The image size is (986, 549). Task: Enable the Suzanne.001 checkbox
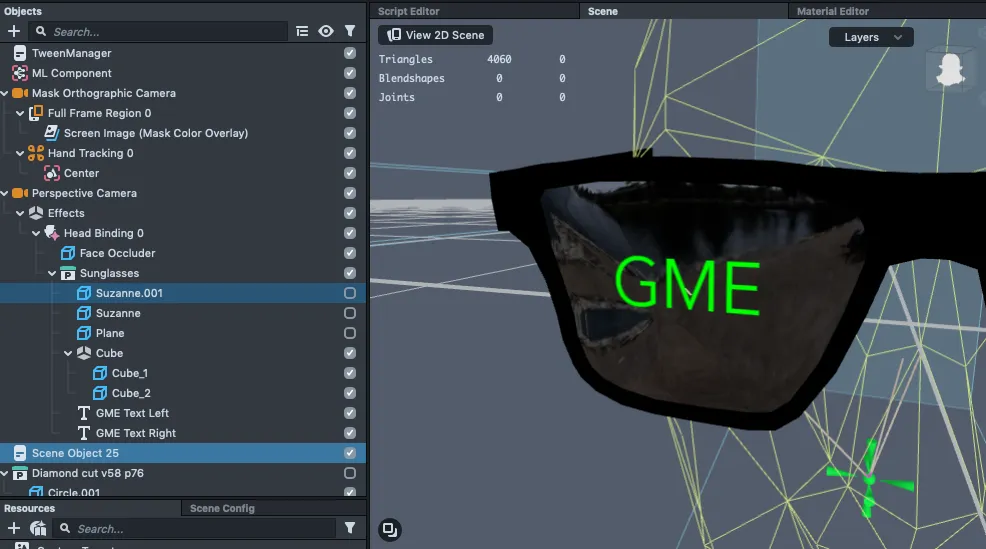coord(350,293)
